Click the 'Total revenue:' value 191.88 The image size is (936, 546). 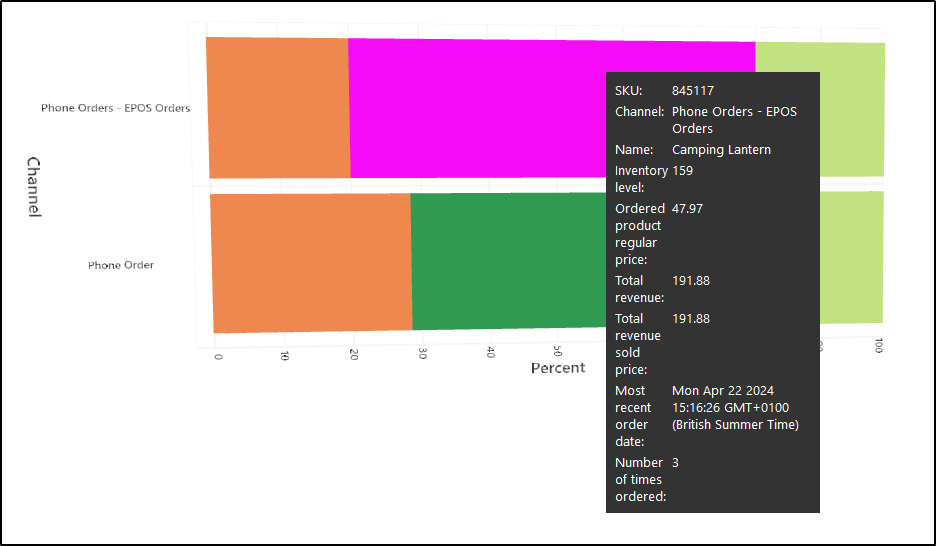click(x=691, y=280)
